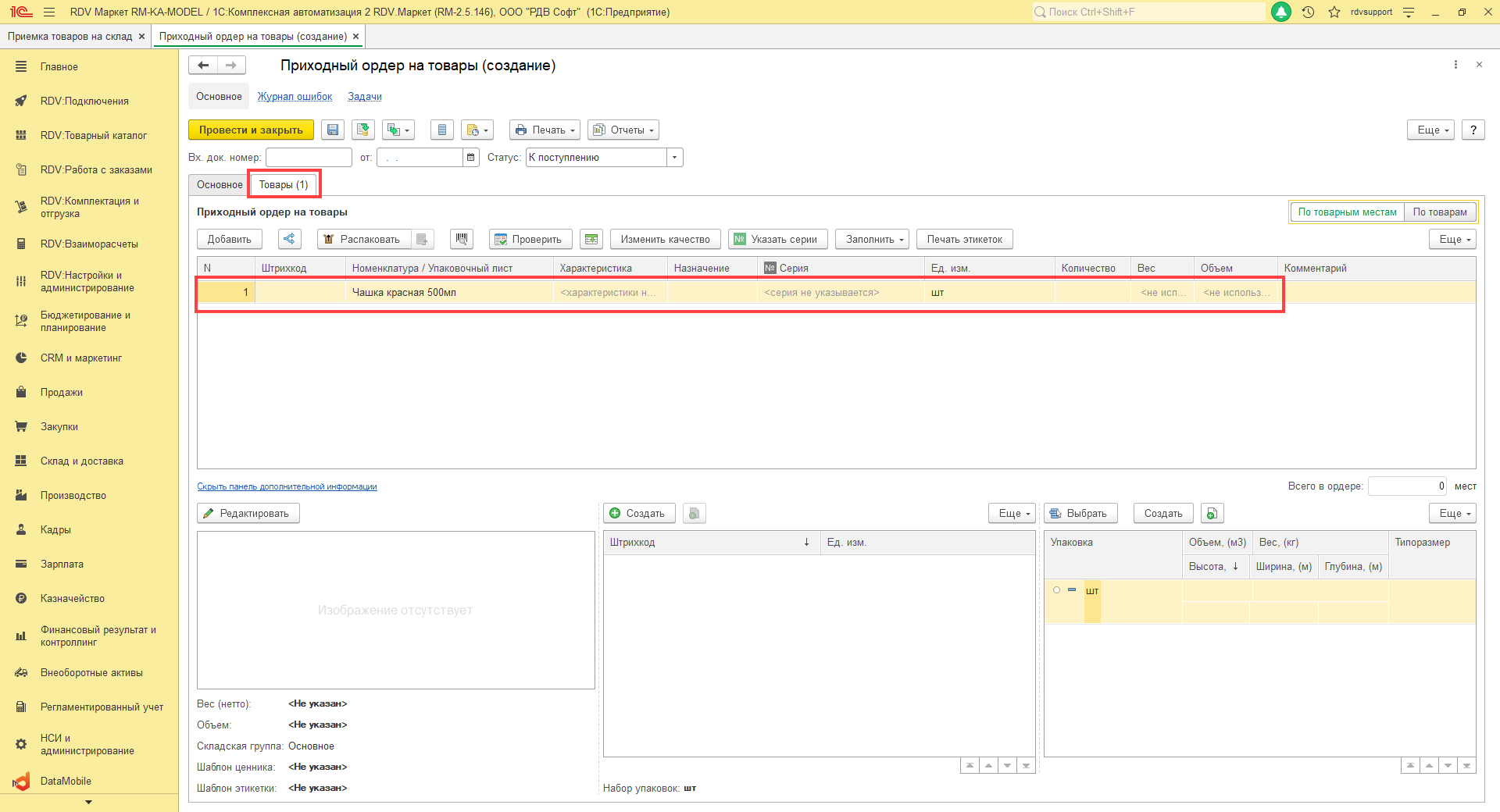Screen dimensions: 1500x812
Task: Click Провести и закрыть button
Action: click(251, 130)
